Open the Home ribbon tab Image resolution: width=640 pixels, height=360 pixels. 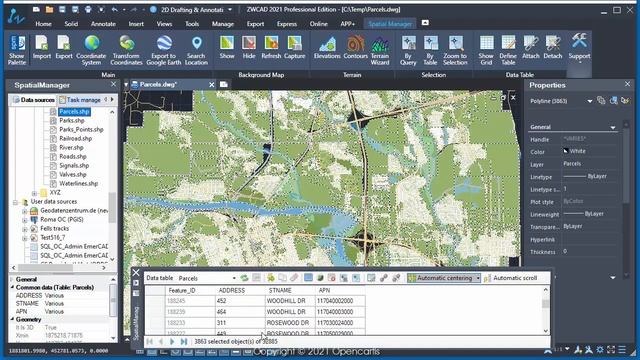pos(43,24)
